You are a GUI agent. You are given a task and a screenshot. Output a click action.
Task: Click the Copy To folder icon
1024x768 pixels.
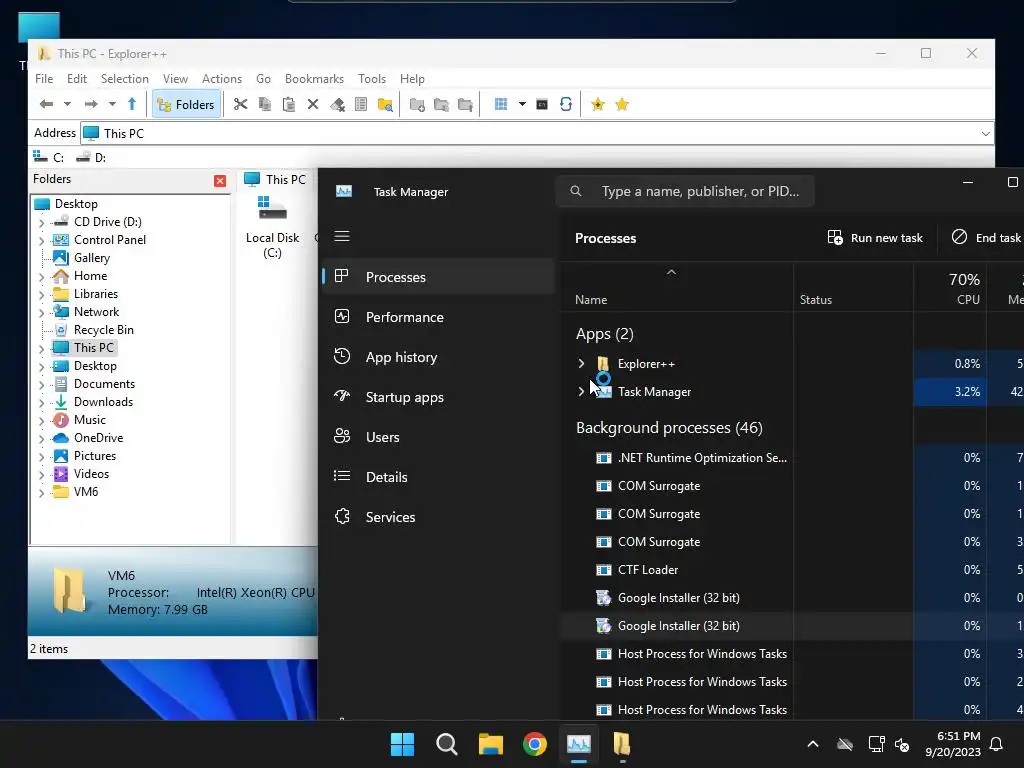point(441,104)
